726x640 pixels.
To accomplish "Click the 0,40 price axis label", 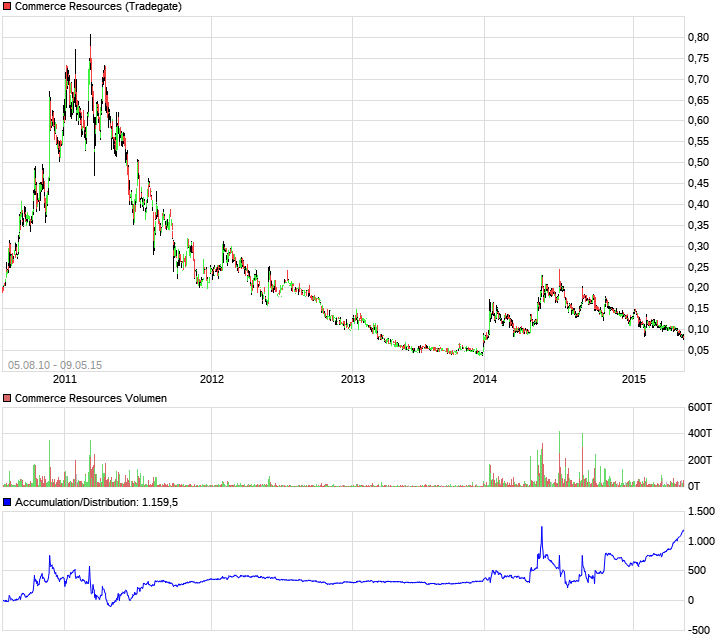I will tap(698, 204).
